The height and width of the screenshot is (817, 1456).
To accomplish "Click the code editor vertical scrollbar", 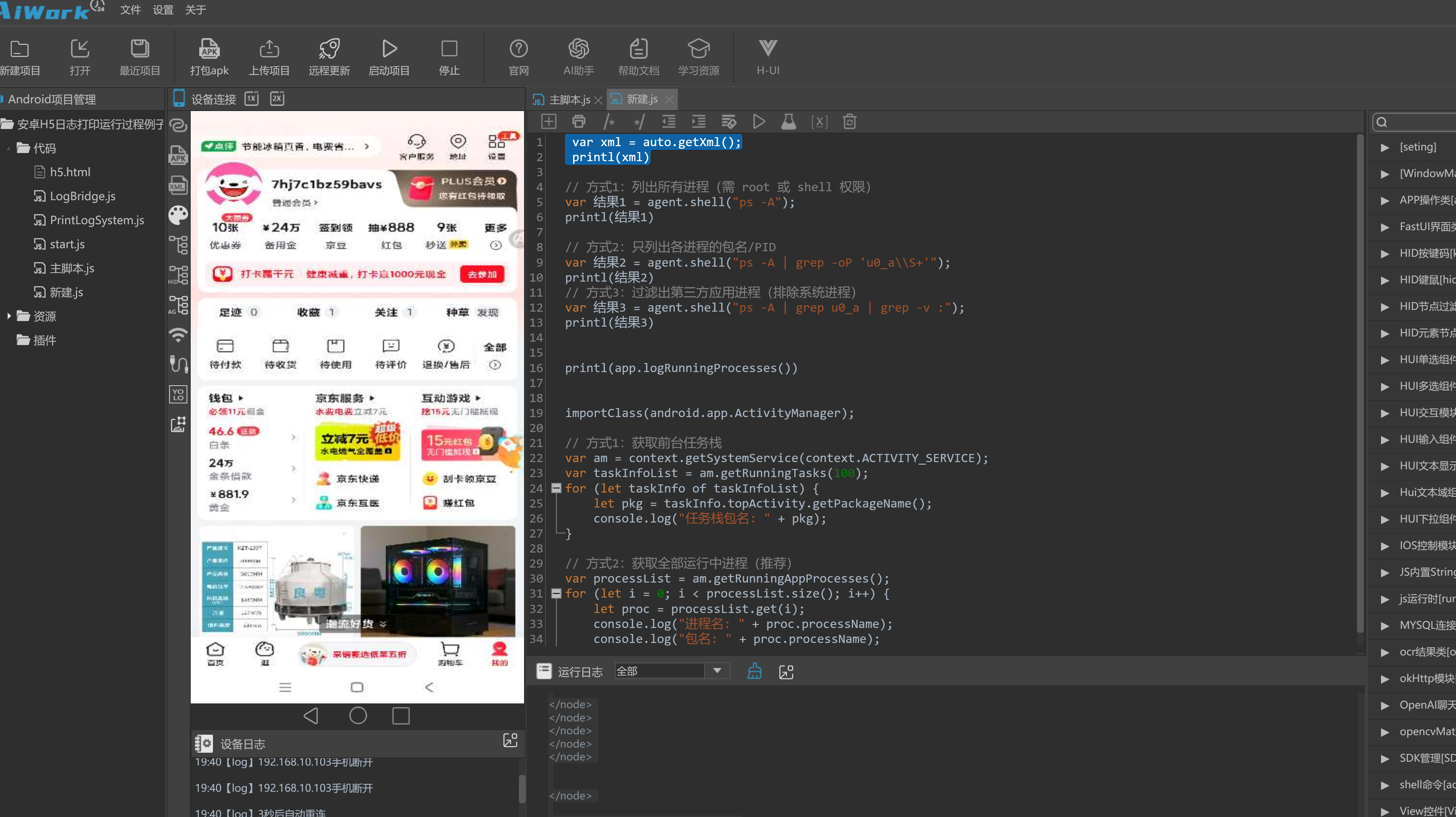I will point(1360,383).
